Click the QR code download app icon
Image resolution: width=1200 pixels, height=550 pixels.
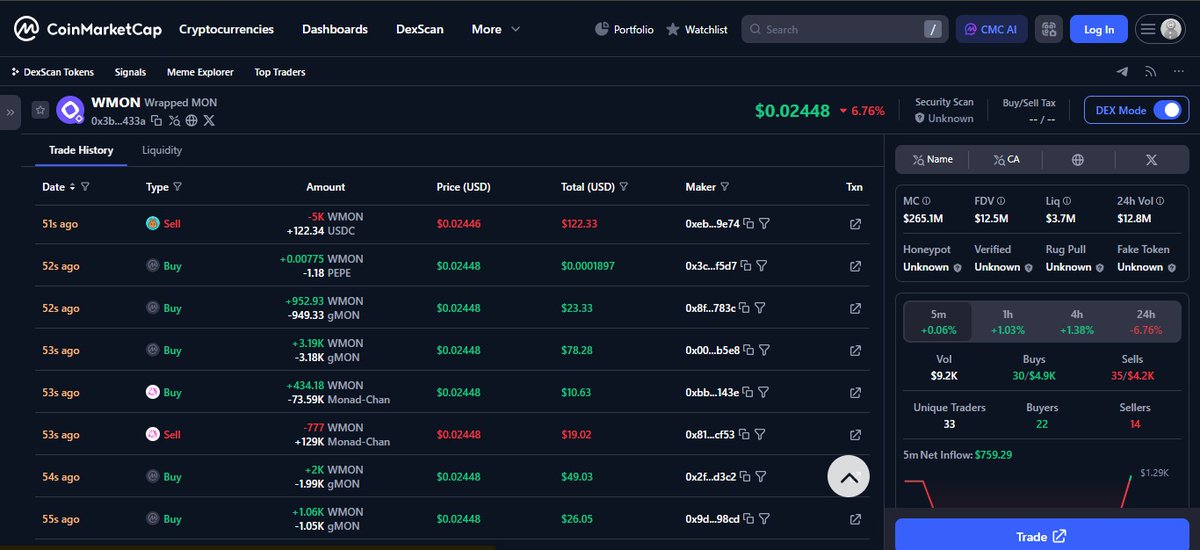coord(1048,29)
